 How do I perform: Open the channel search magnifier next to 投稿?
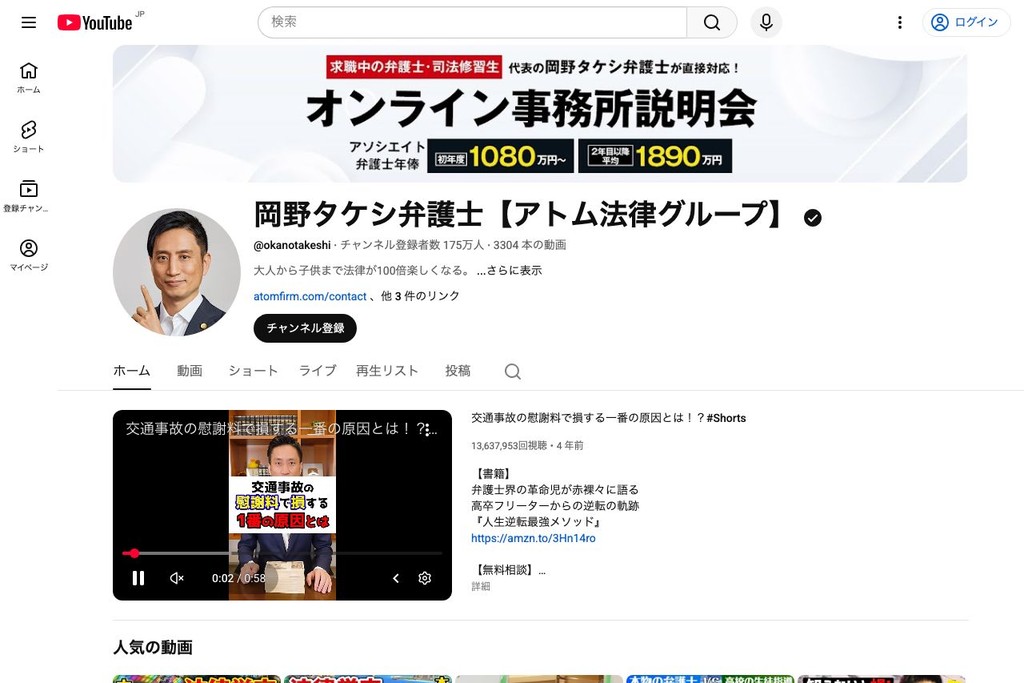pos(512,371)
